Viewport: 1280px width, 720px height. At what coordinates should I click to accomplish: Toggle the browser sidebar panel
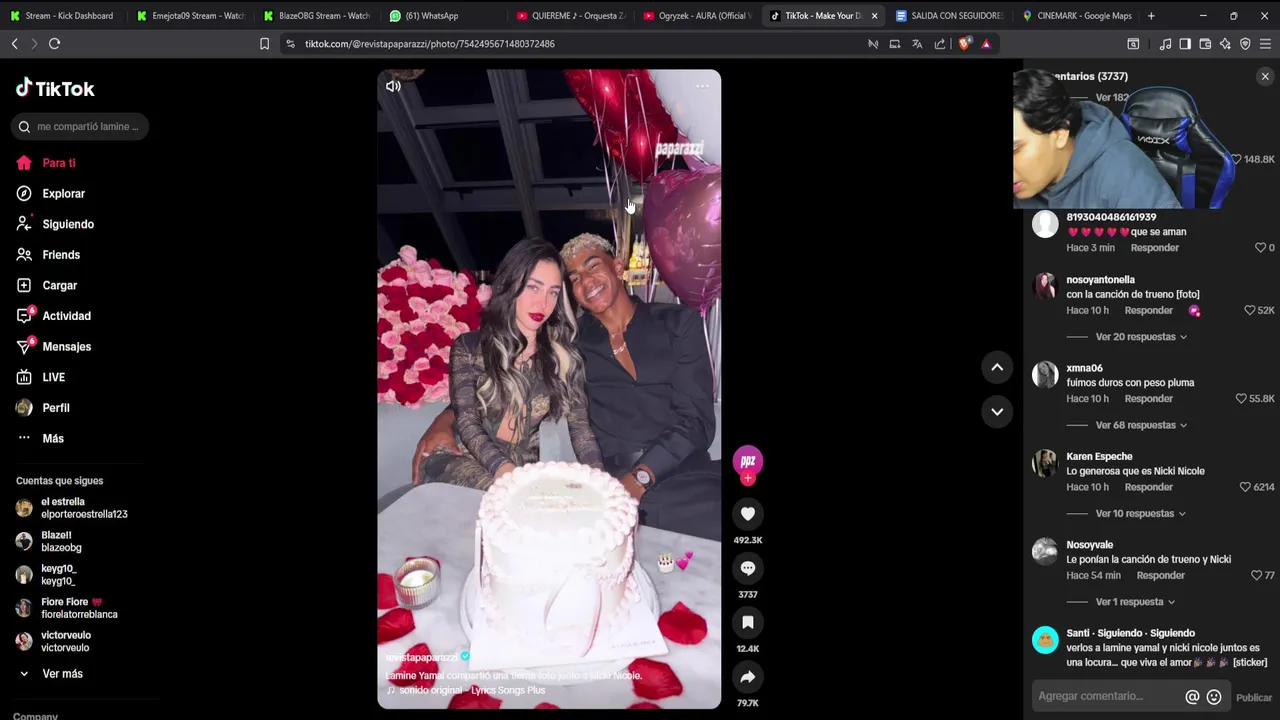1185,44
